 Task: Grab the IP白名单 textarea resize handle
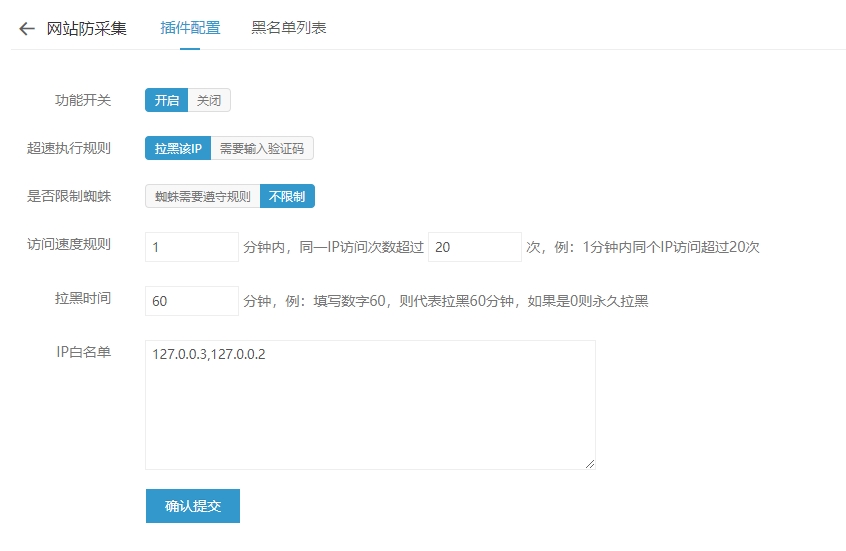pyautogui.click(x=590, y=464)
